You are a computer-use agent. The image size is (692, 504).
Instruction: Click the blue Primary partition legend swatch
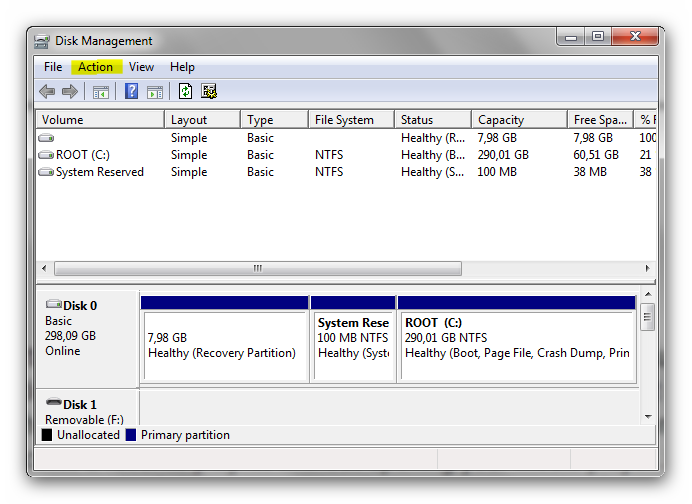point(131,435)
